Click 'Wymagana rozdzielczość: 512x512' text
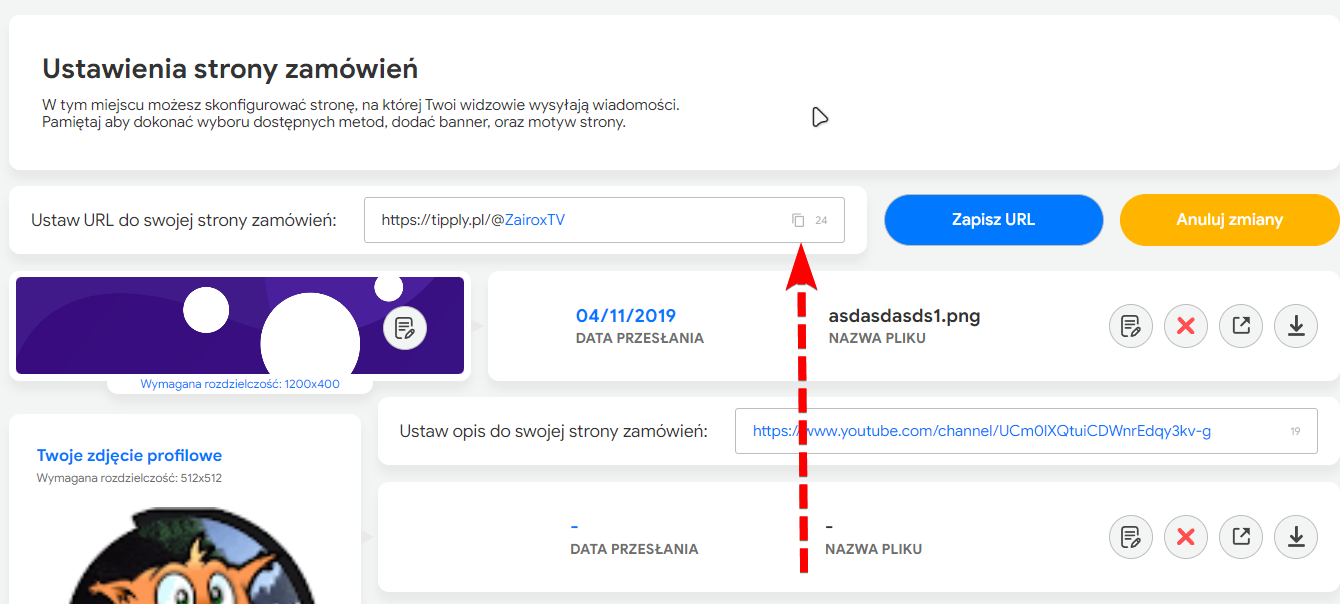This screenshot has height=604, width=1340. pyautogui.click(x=129, y=478)
